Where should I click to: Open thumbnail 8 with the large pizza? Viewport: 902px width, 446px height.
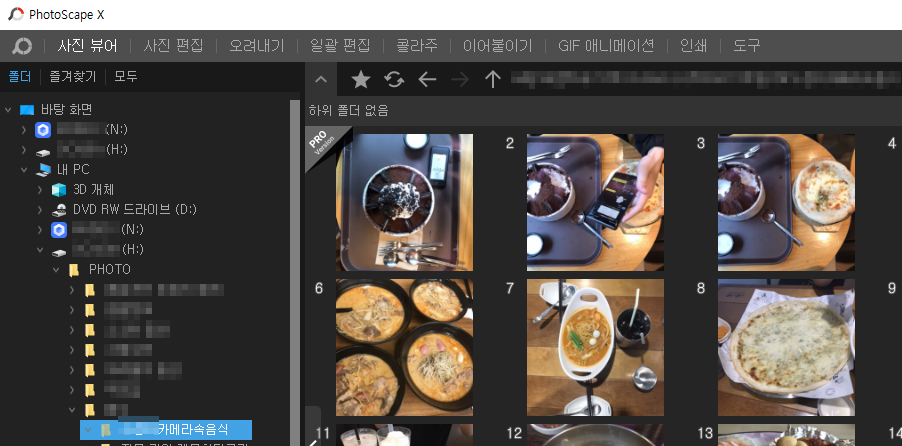click(786, 348)
